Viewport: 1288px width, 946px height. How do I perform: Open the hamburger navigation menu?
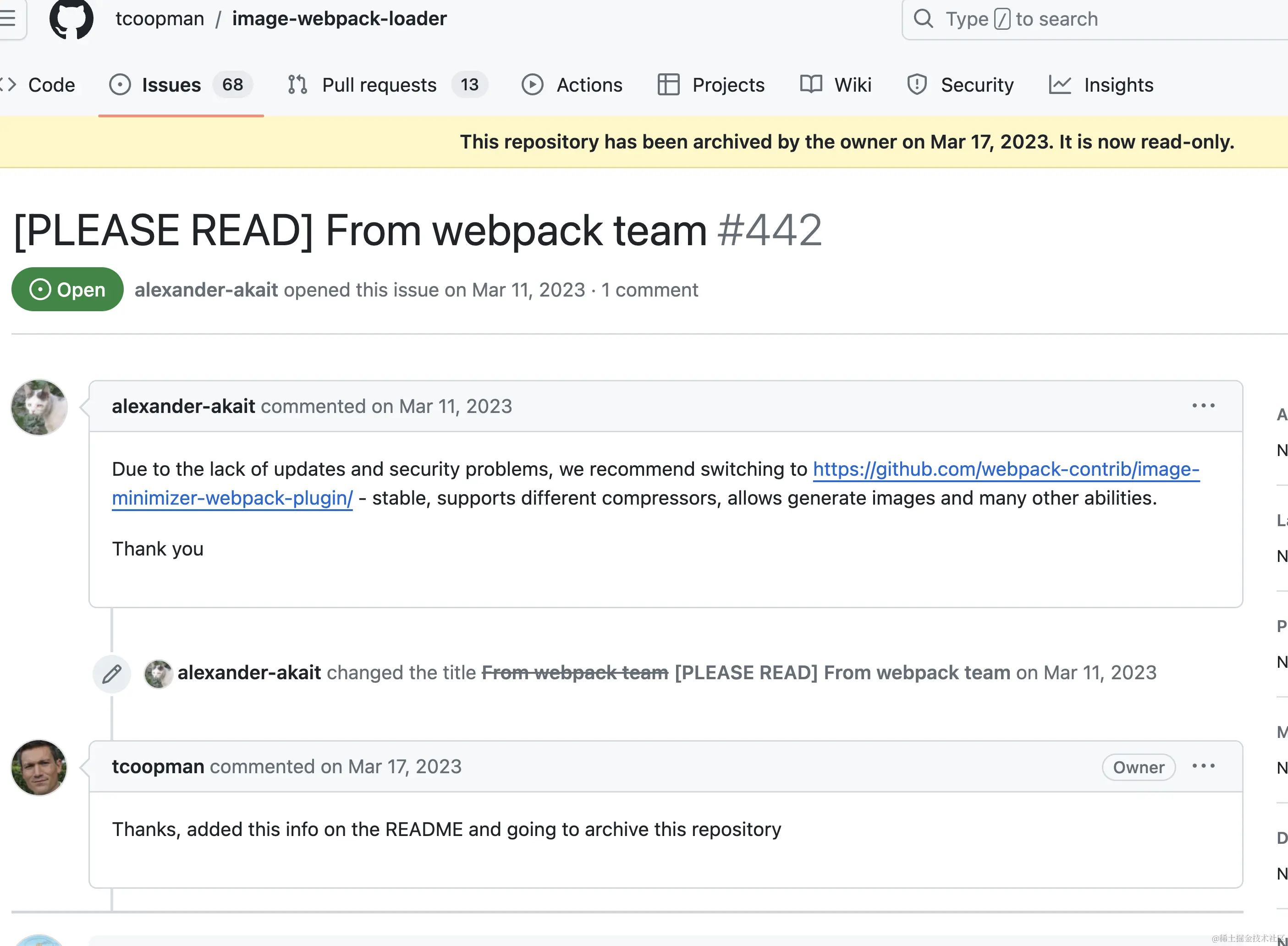coord(9,19)
